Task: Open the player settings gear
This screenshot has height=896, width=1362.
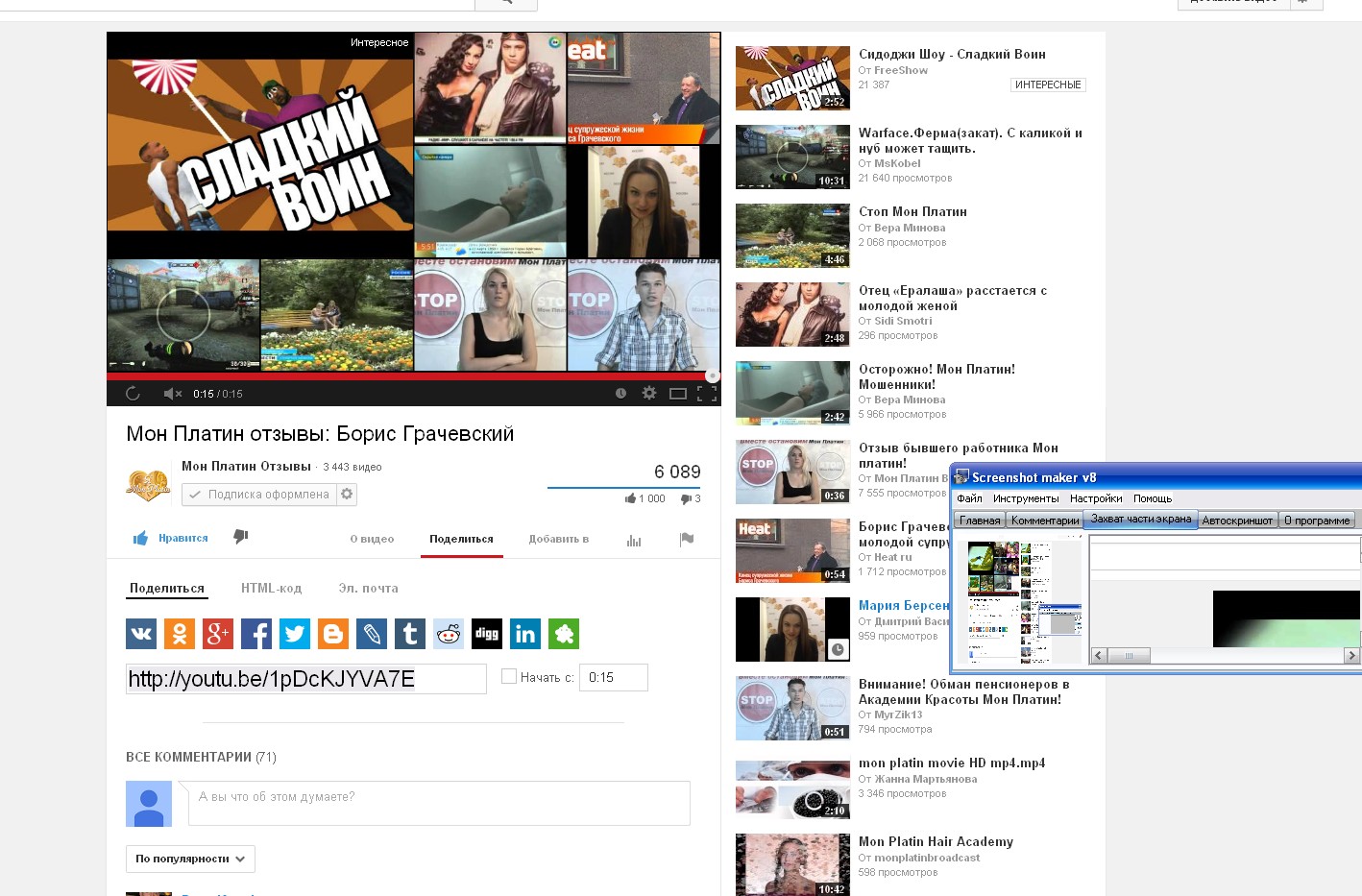Action: click(649, 394)
